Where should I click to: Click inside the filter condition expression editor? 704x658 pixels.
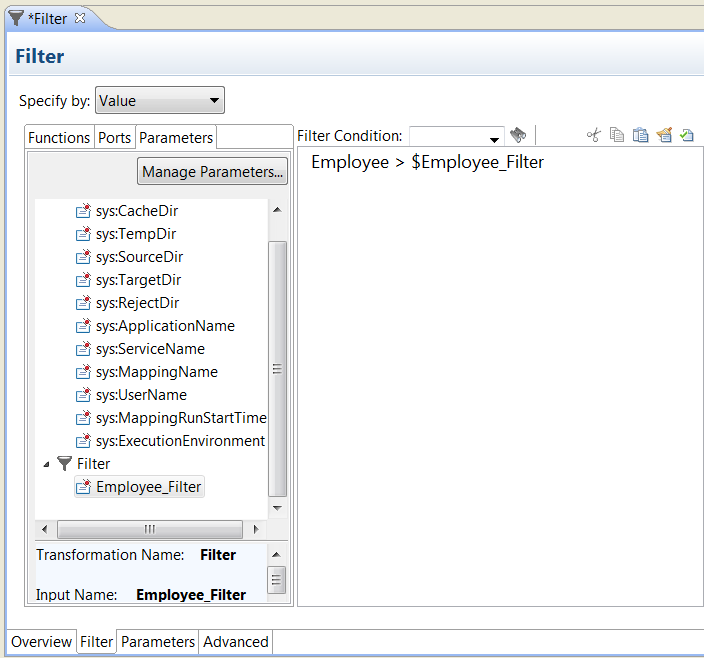tap(500, 380)
